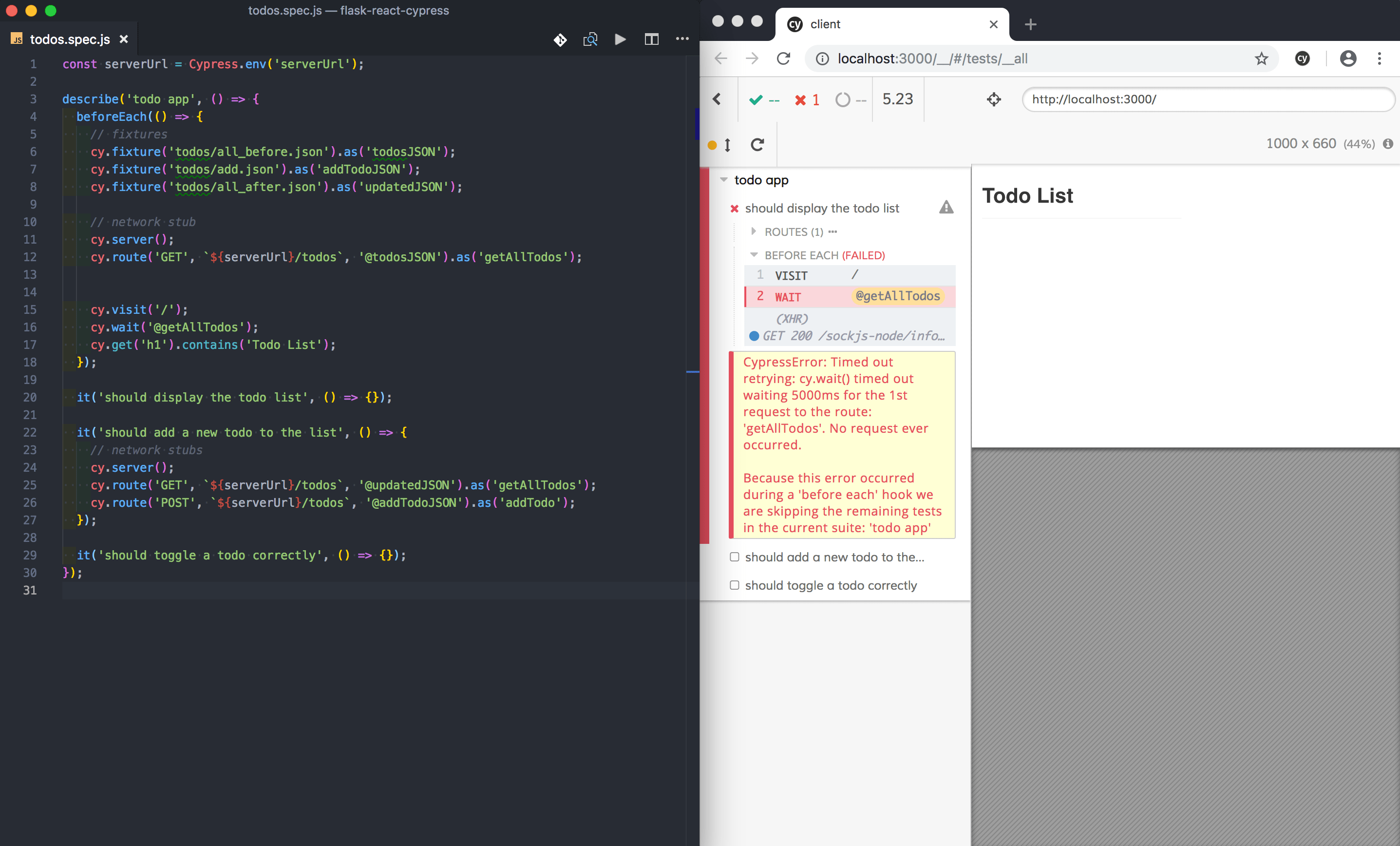This screenshot has width=1400, height=846.
Task: Click the warning icon beside the failed test
Action: coord(946,207)
